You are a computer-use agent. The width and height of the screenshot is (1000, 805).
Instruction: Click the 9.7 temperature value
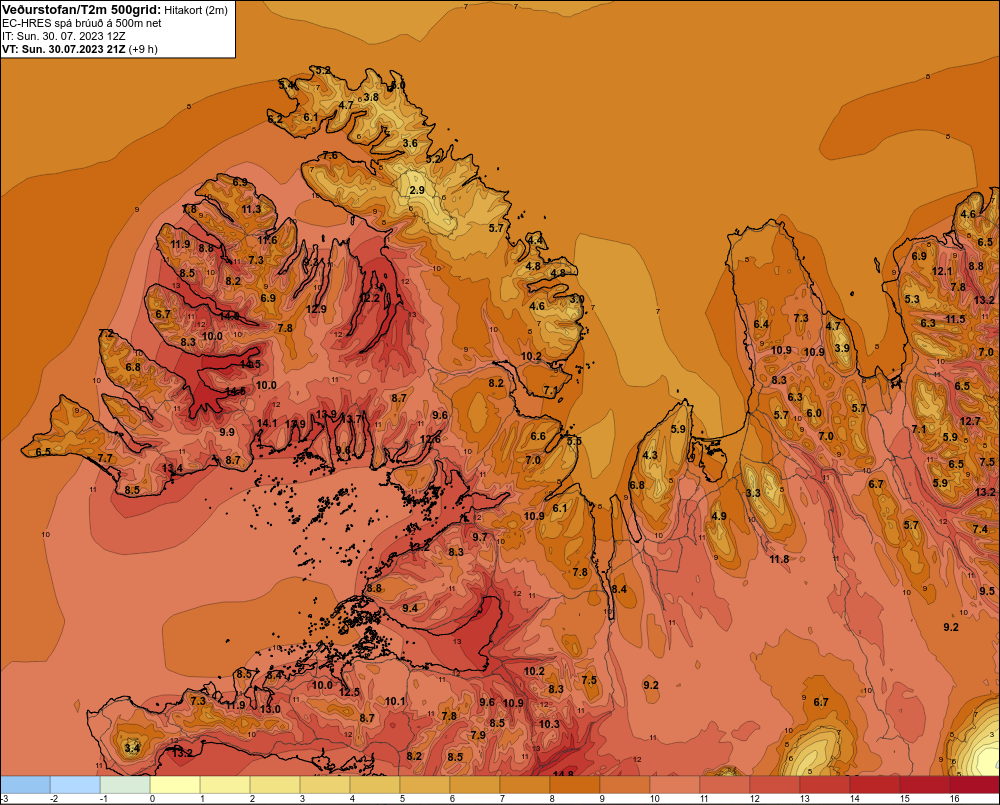[x=479, y=537]
